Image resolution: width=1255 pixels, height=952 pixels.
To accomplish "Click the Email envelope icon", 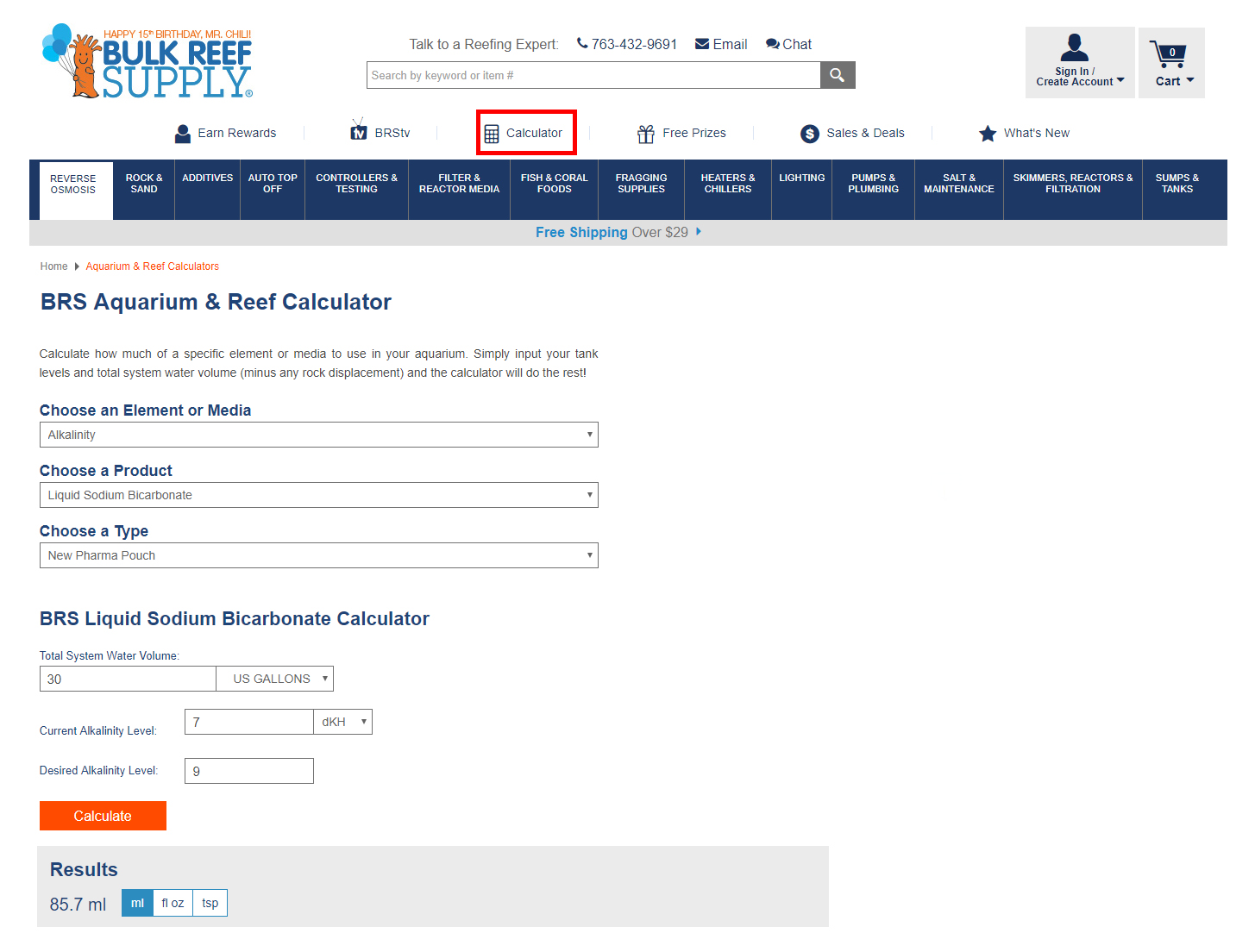I will 702,44.
